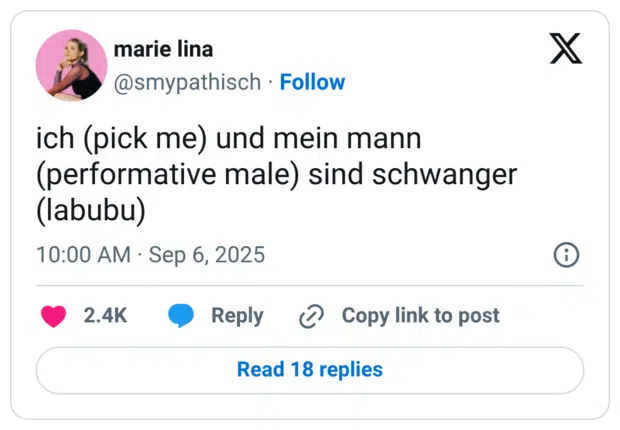Like the tweet with the heart icon
Screen dimensions: 620x430
pos(53,316)
